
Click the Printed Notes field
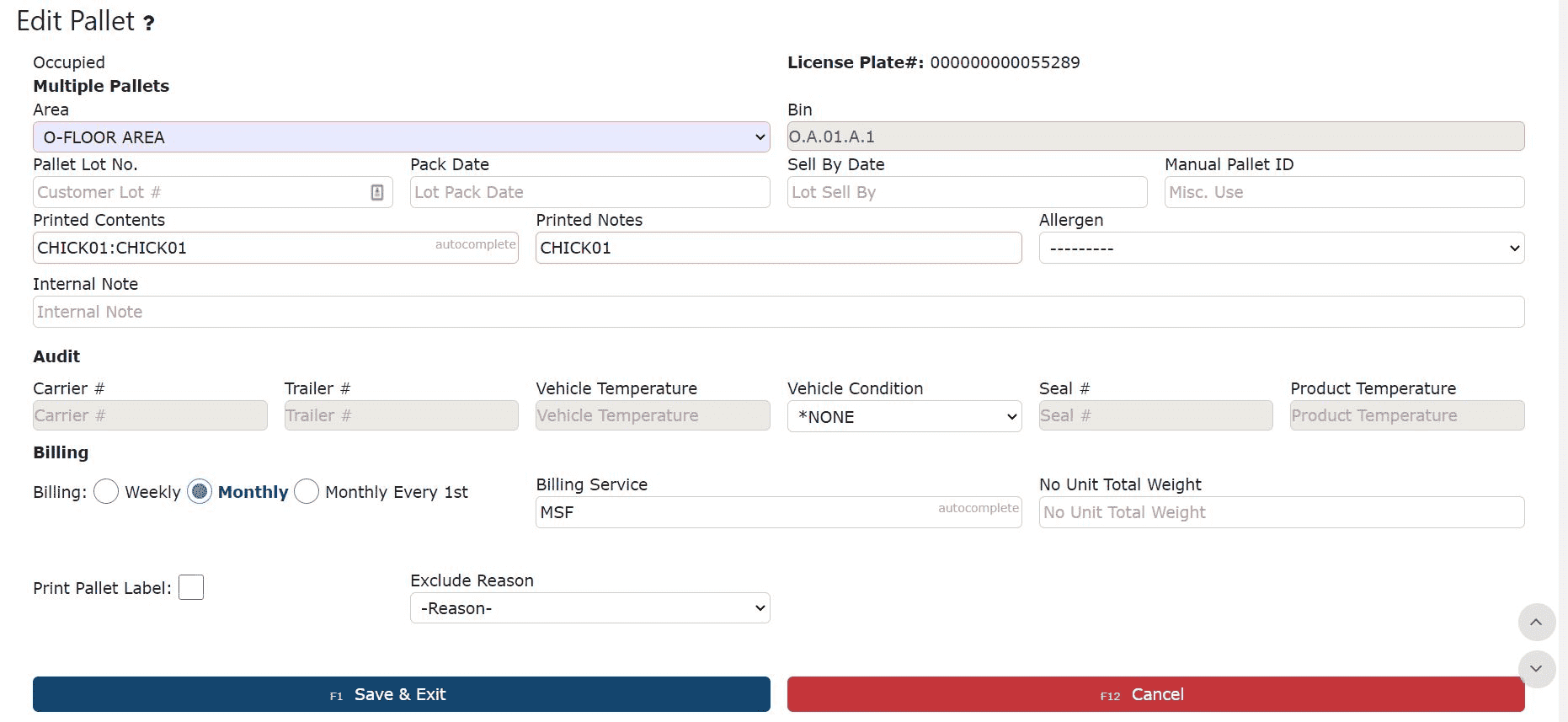point(778,248)
